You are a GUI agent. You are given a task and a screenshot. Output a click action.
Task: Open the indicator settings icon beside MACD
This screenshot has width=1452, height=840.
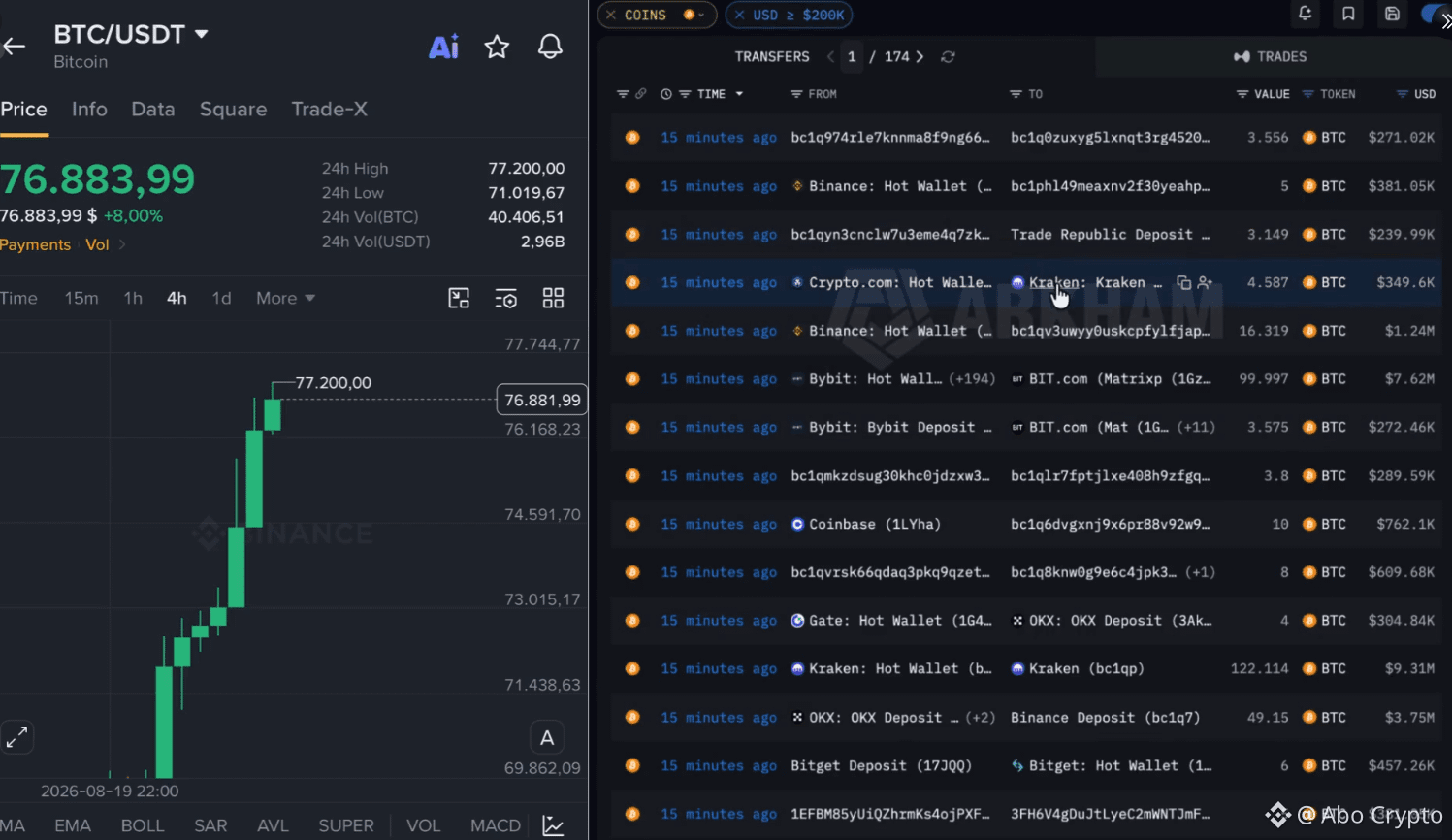pyautogui.click(x=553, y=825)
